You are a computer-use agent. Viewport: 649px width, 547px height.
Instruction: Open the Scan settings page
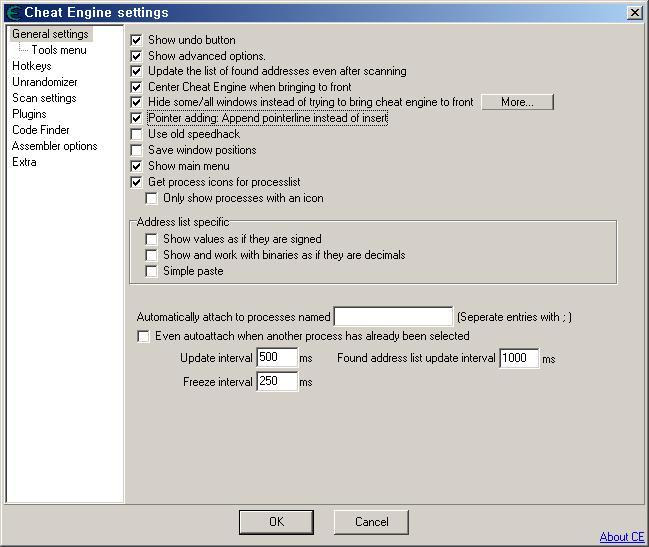click(x=44, y=98)
